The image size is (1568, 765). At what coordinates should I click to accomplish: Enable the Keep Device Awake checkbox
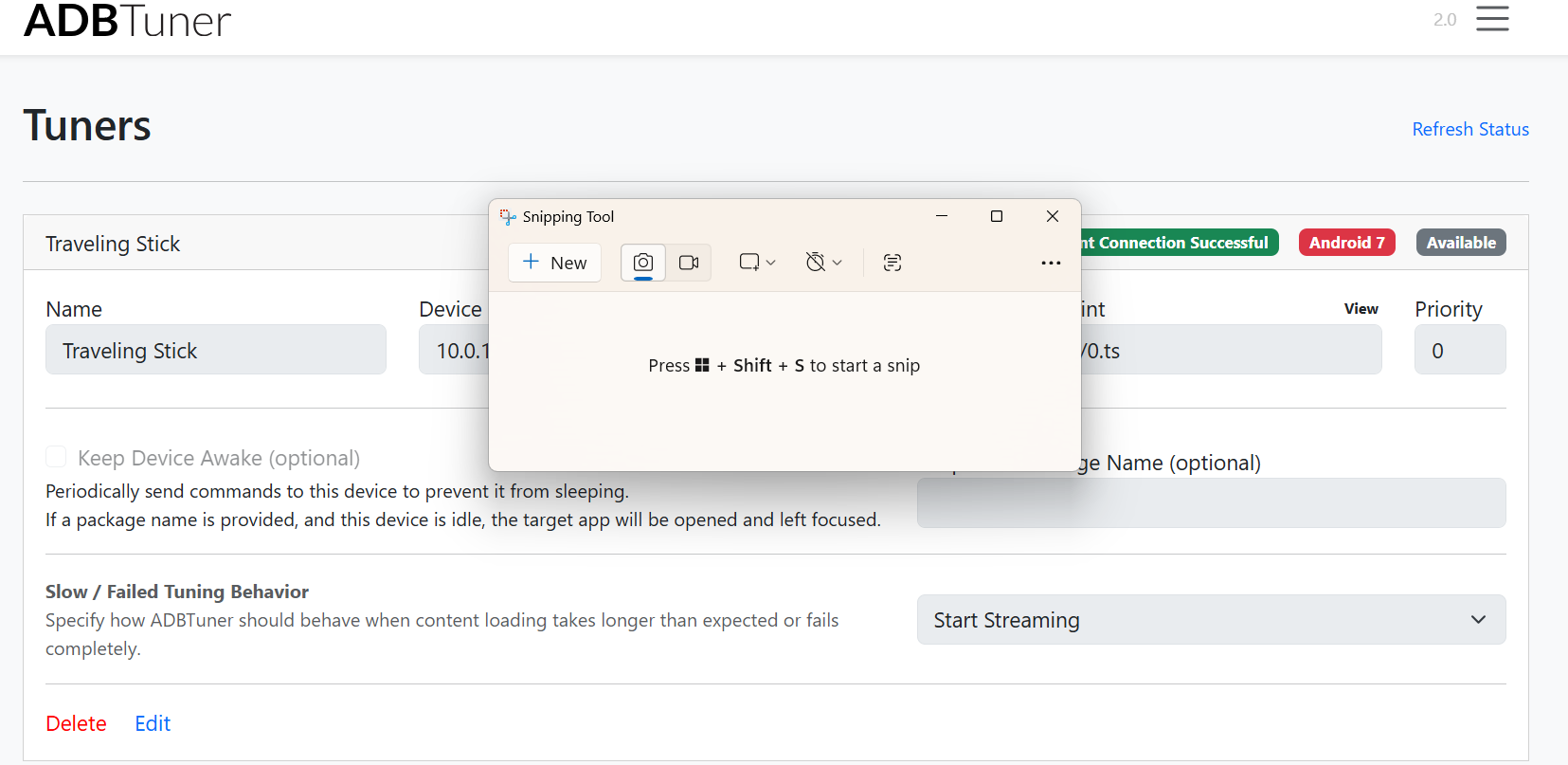point(57,458)
